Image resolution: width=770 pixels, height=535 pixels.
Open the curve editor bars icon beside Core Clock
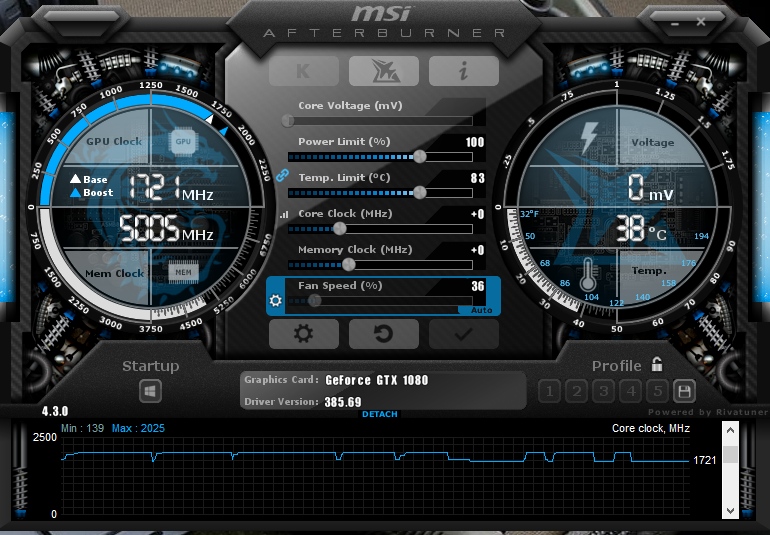(284, 215)
